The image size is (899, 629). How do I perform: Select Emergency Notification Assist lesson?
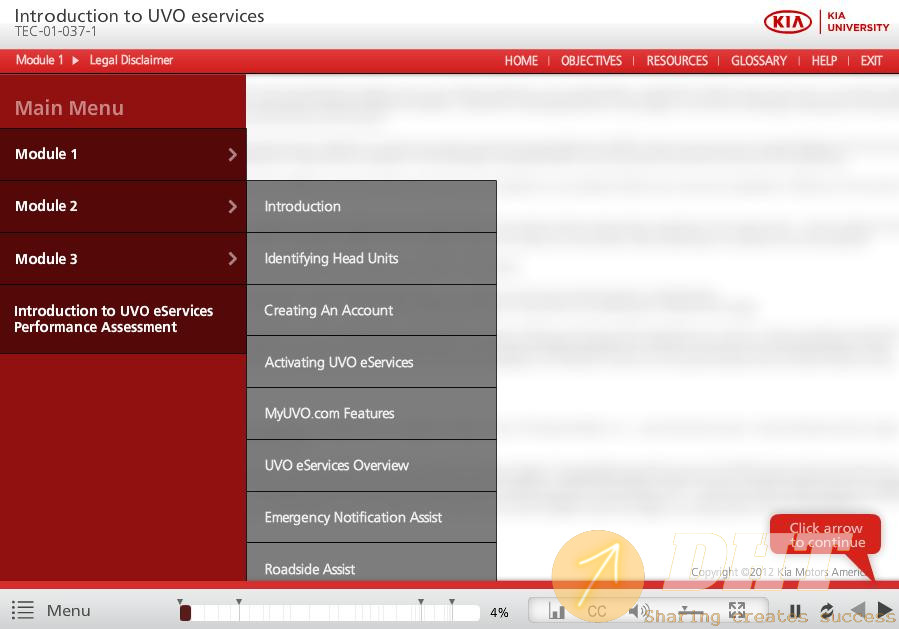tap(372, 517)
